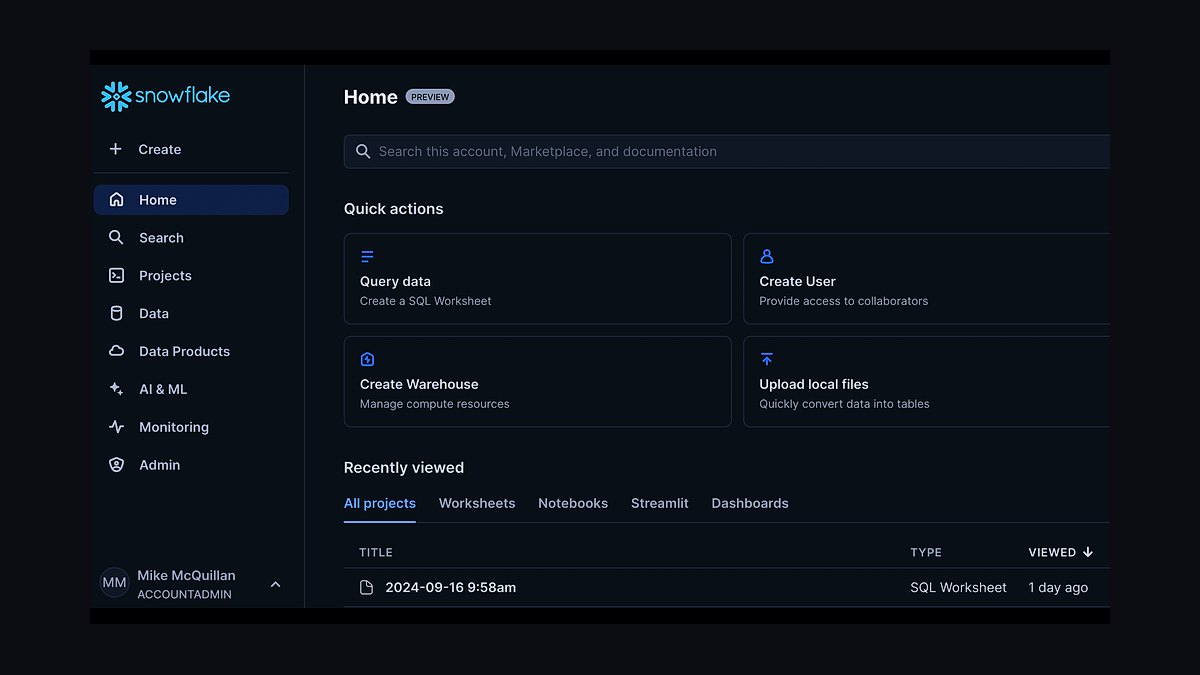Select the Upload local files quick action
This screenshot has width=1200, height=675.
click(x=927, y=382)
